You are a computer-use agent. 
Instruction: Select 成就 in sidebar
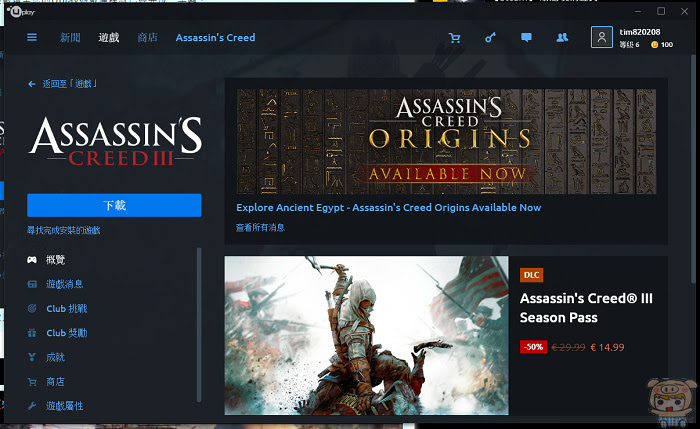click(x=55, y=357)
